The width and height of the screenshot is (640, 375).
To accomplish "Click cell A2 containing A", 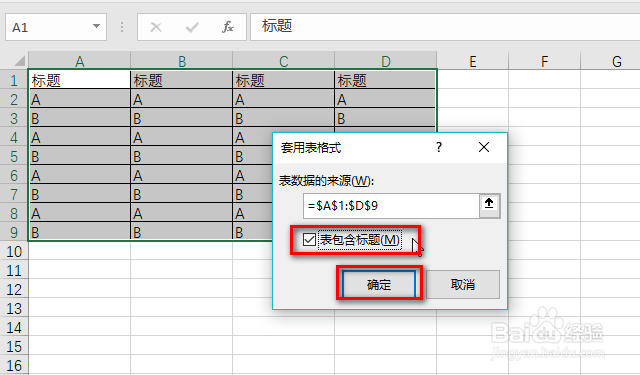I will pyautogui.click(x=80, y=99).
